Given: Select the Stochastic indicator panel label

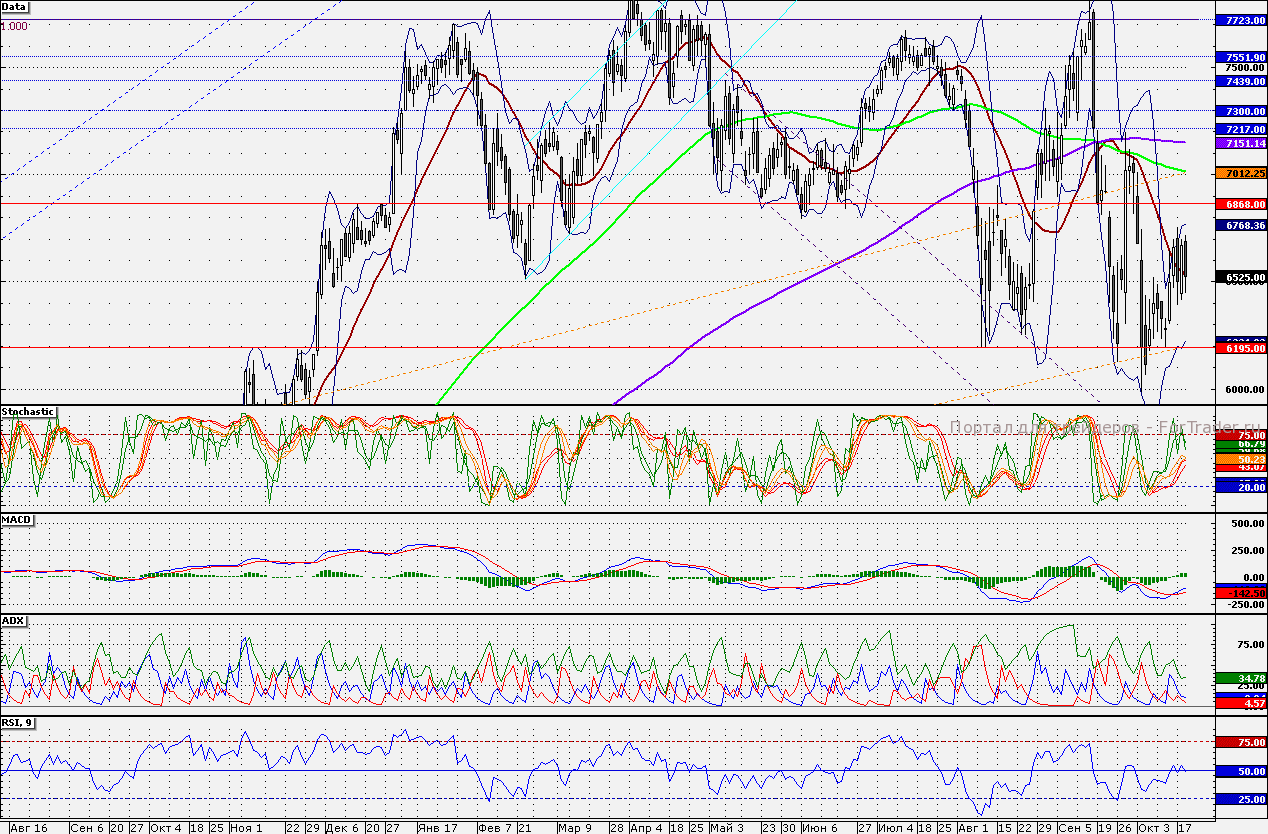Looking at the screenshot, I should click(x=28, y=411).
